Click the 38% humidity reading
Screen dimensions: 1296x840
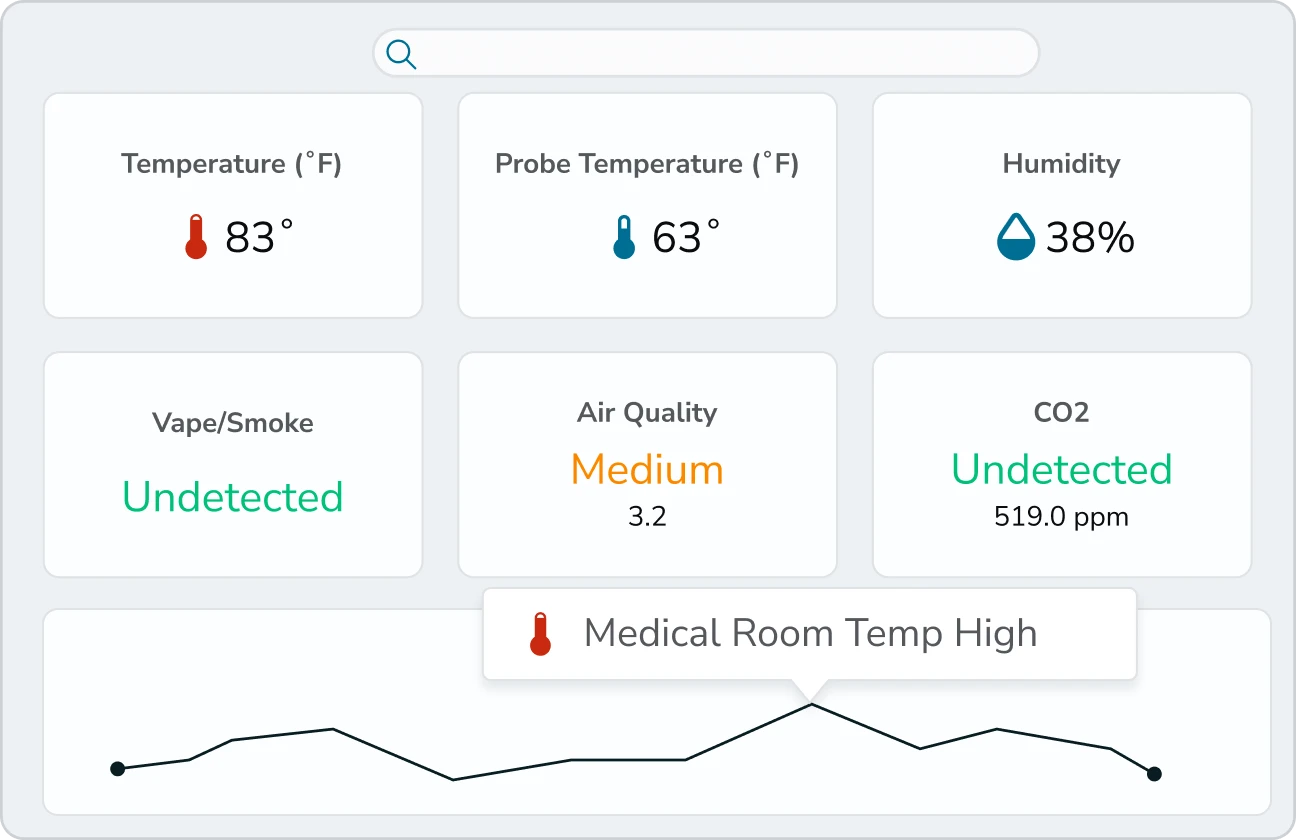pyautogui.click(x=1090, y=238)
